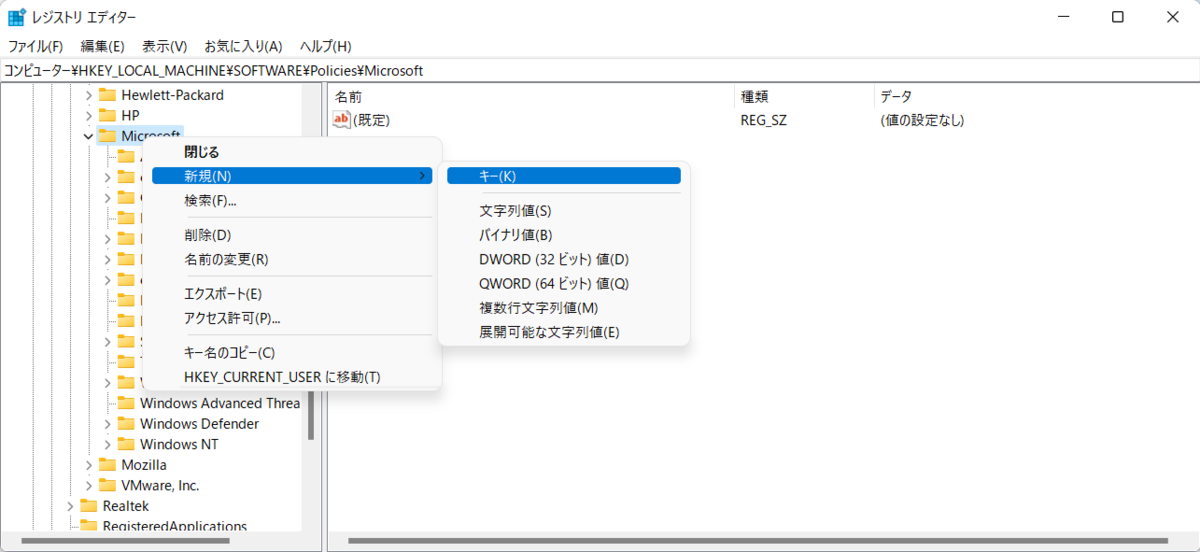Screen dimensions: 1200x552
Task: Click the Windows Defender folder icon
Action: (x=126, y=424)
